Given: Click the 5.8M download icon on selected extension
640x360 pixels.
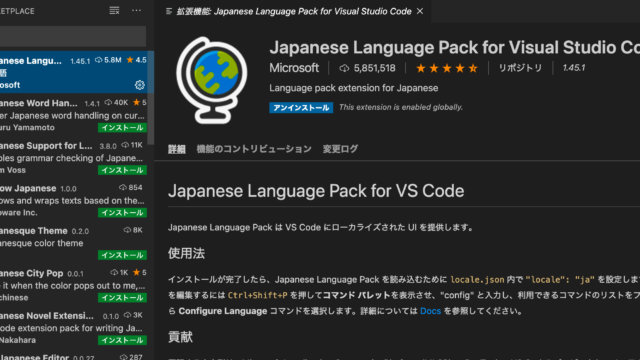Looking at the screenshot, I should pyautogui.click(x=98, y=60).
